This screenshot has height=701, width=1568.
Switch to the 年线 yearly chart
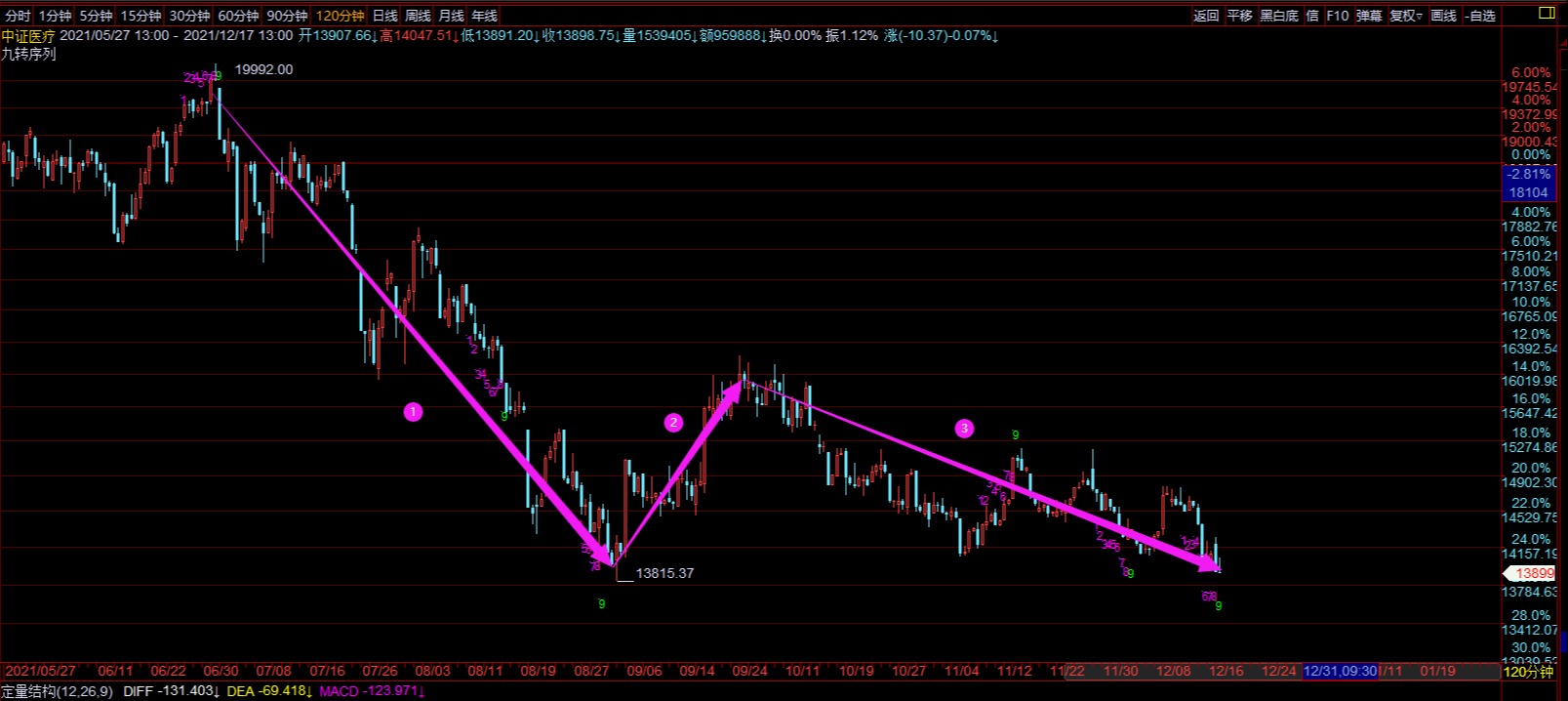pyautogui.click(x=484, y=16)
